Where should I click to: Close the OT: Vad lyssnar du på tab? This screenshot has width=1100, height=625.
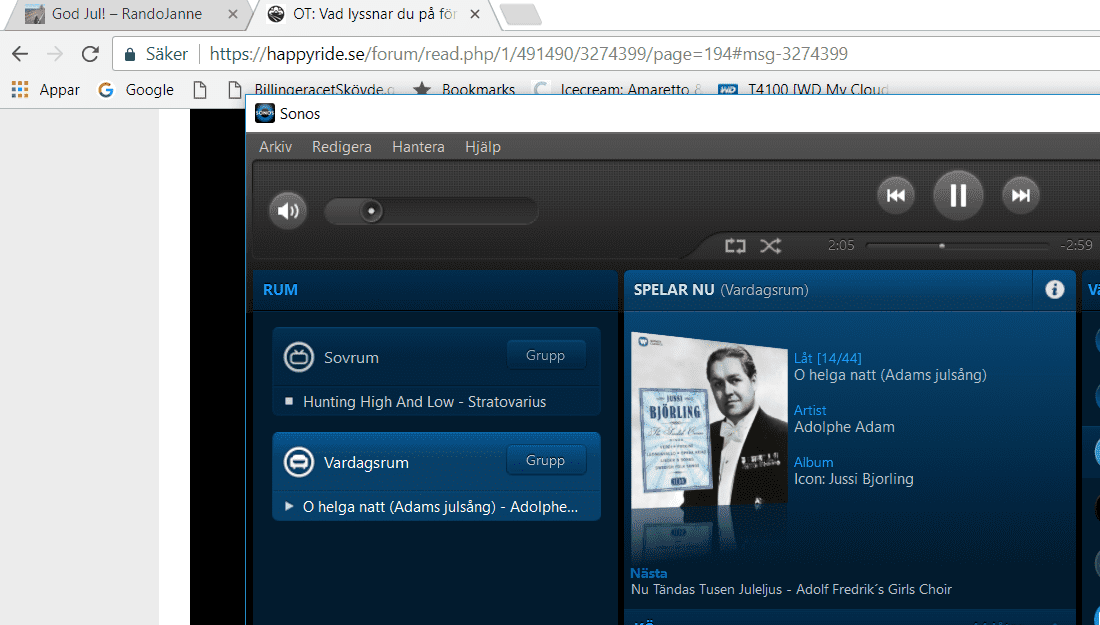tap(475, 14)
